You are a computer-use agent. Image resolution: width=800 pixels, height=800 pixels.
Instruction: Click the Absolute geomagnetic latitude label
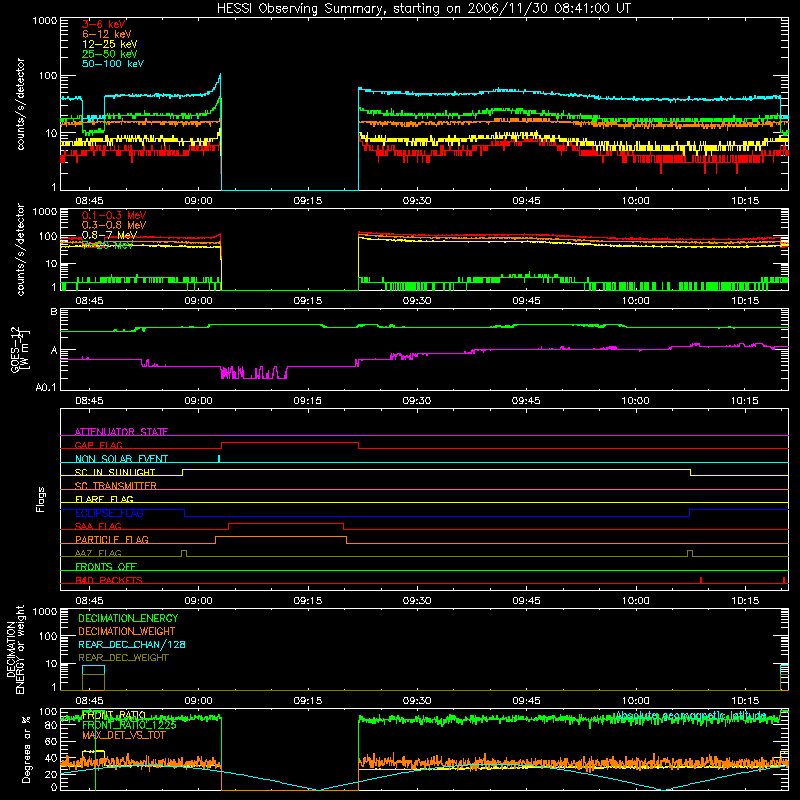(x=690, y=715)
